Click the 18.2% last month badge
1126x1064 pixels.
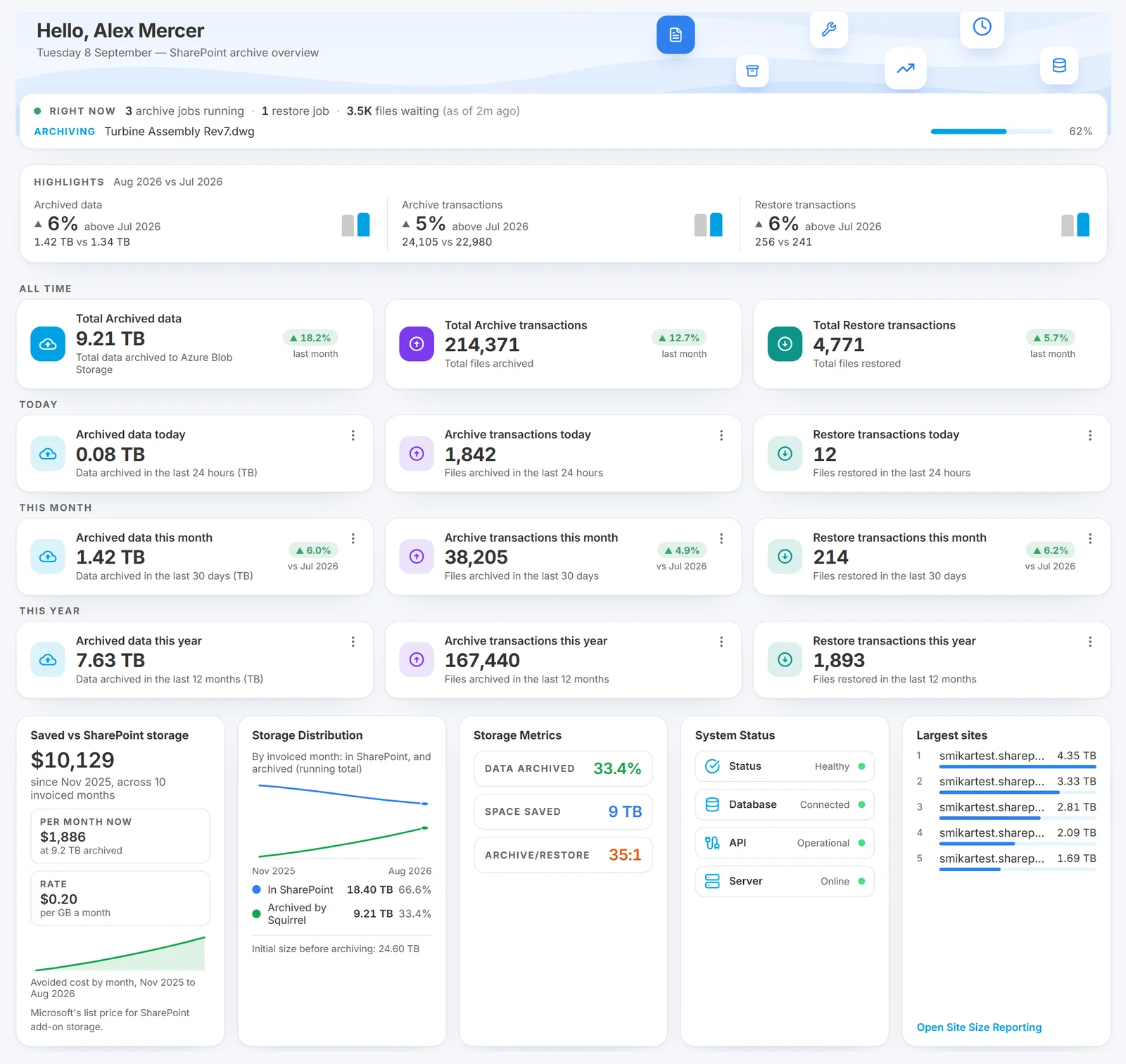point(311,338)
